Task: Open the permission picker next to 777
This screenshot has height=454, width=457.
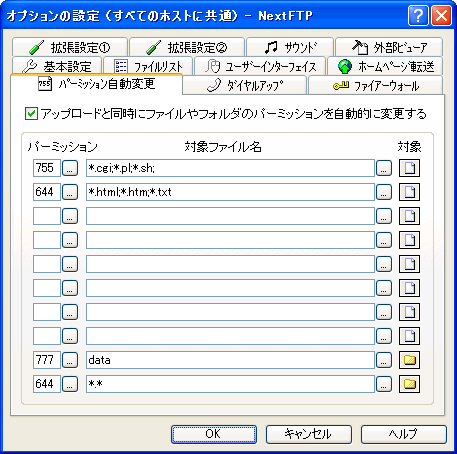Action: coord(70,360)
